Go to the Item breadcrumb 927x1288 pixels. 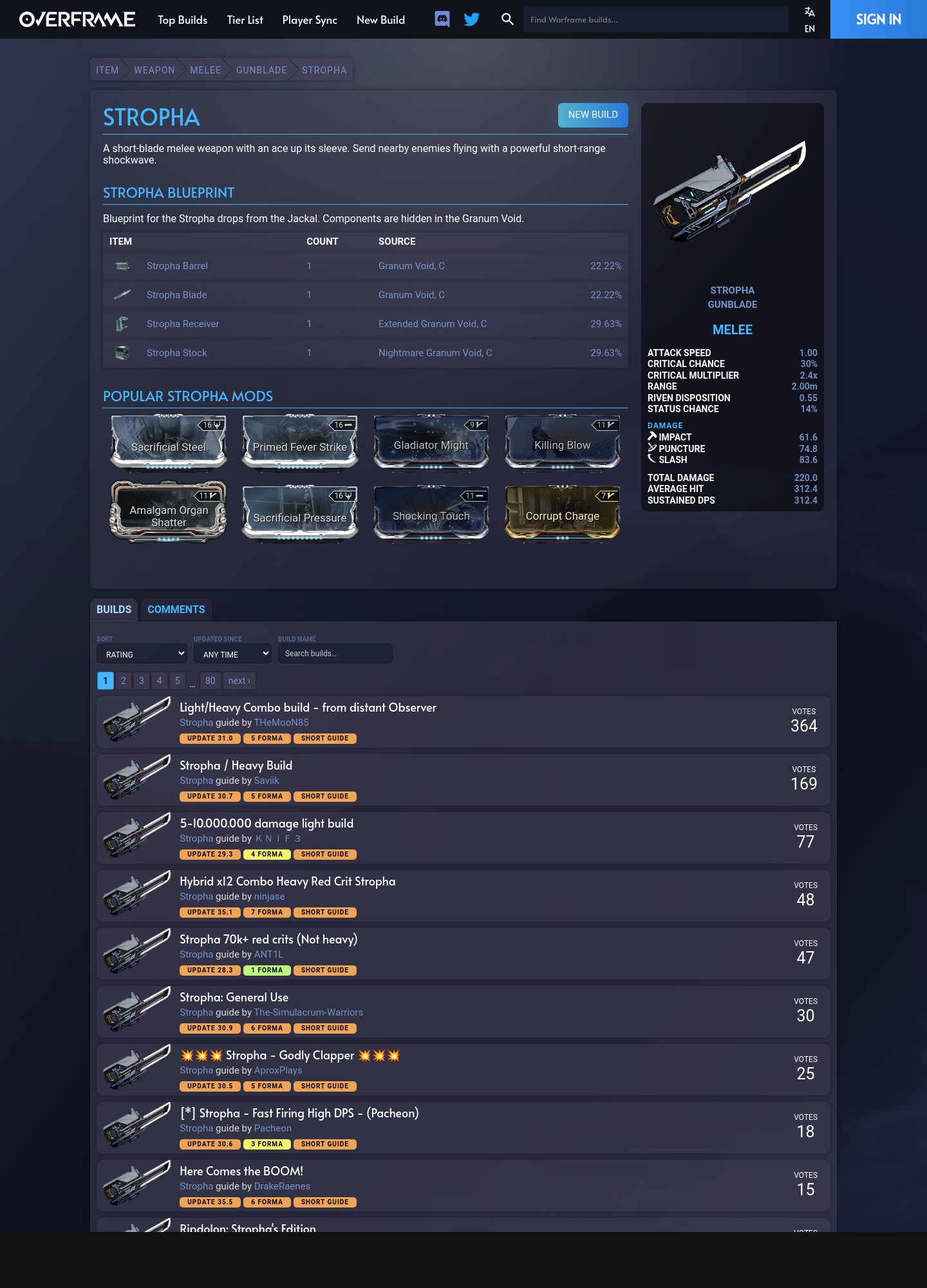pos(108,70)
